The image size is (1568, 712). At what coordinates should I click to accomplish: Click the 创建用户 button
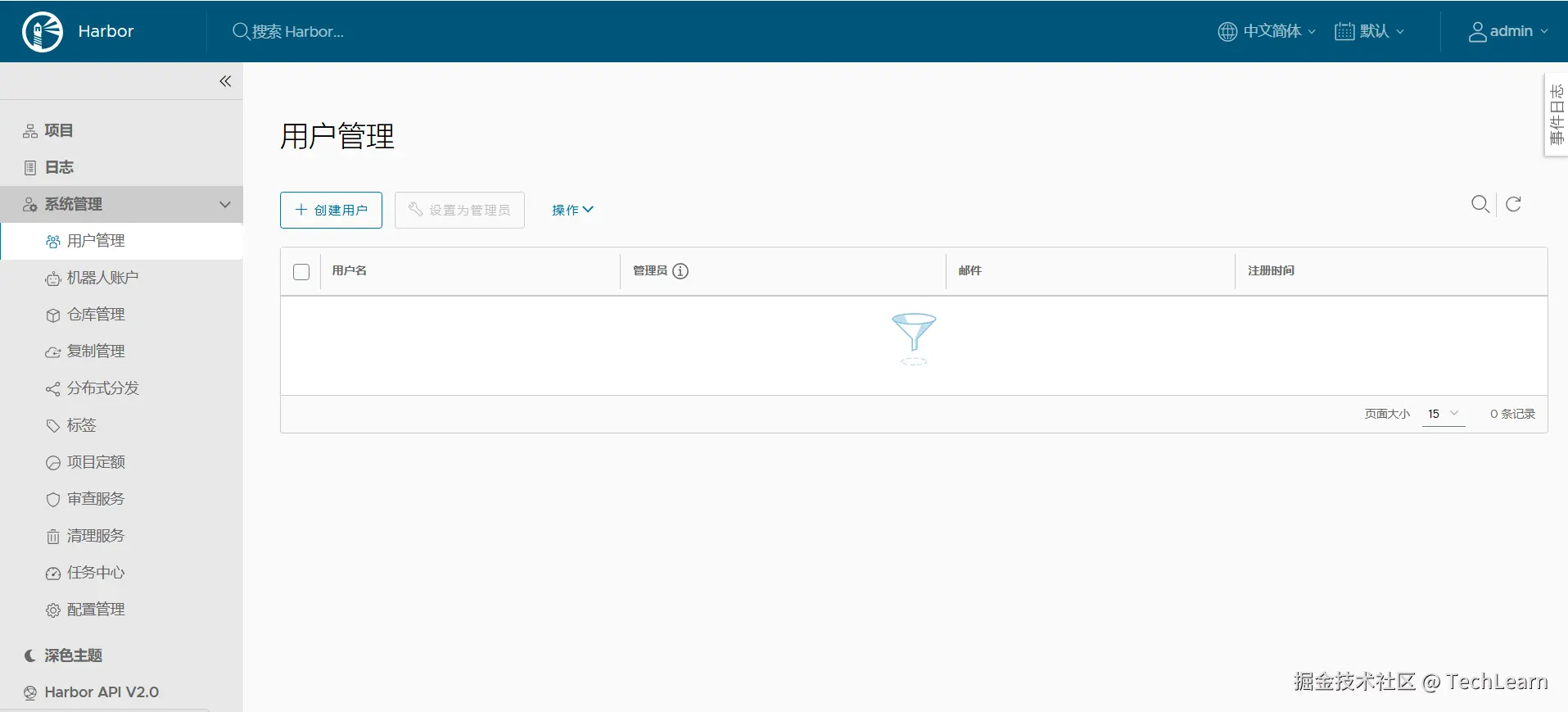[x=331, y=210]
